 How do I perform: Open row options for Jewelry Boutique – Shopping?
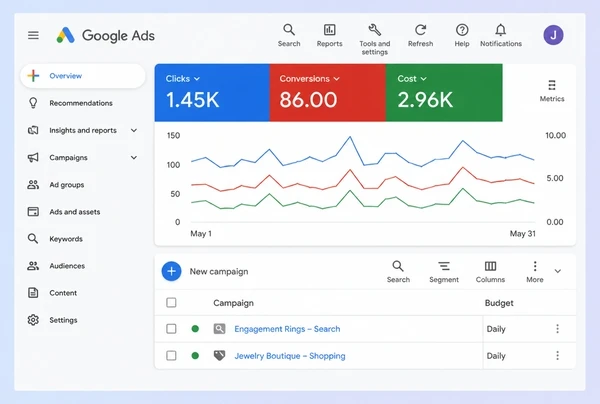point(558,356)
